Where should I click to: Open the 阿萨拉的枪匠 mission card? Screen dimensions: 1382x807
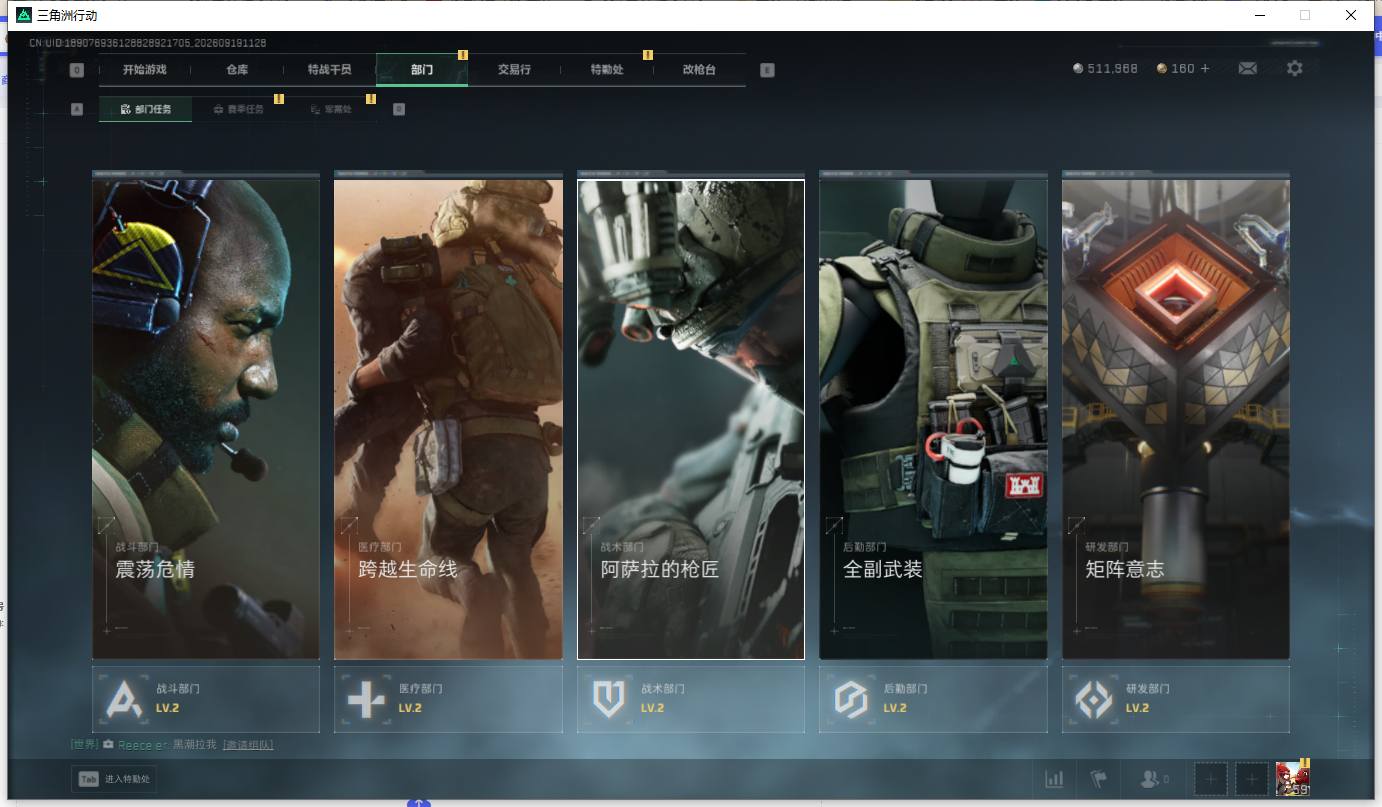[691, 419]
